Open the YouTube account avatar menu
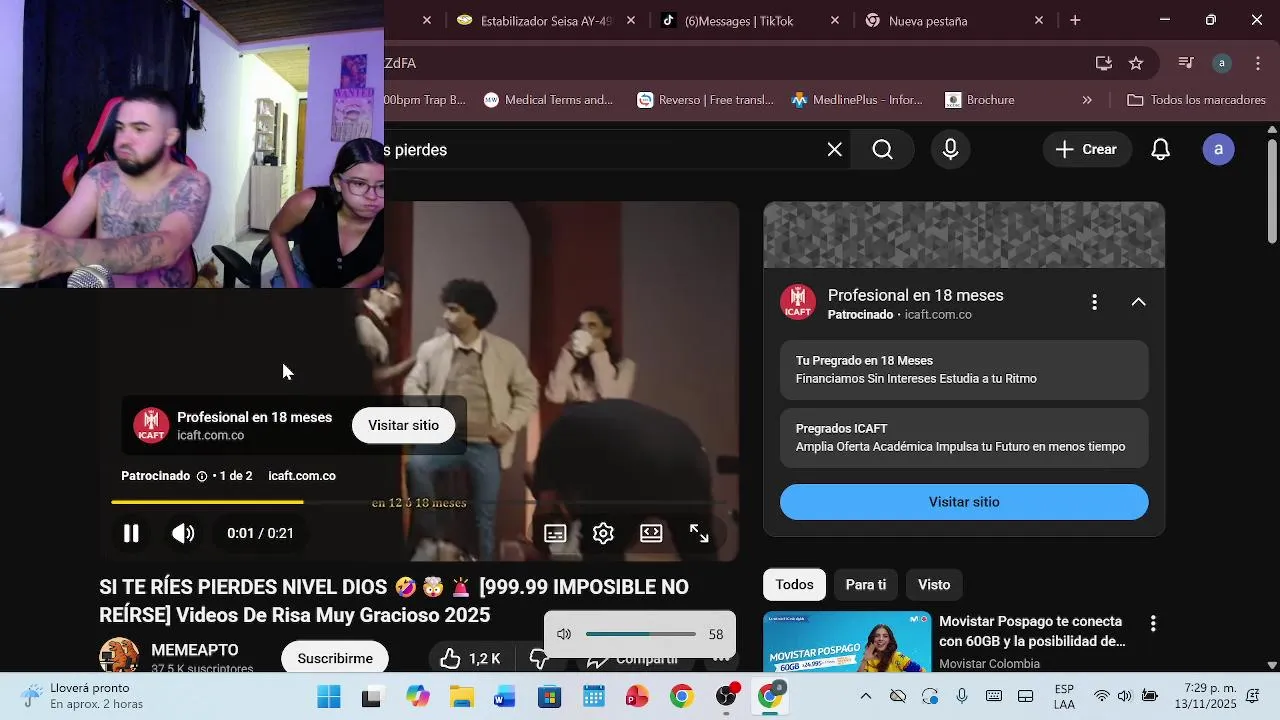 pyautogui.click(x=1218, y=150)
